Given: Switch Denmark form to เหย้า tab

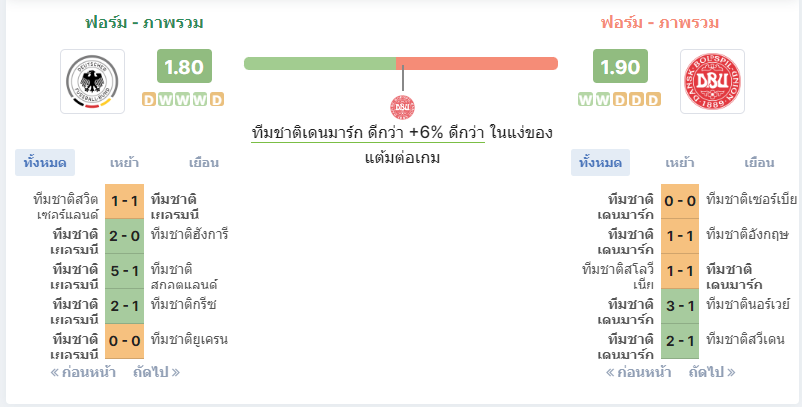Looking at the screenshot, I should pos(680,163).
